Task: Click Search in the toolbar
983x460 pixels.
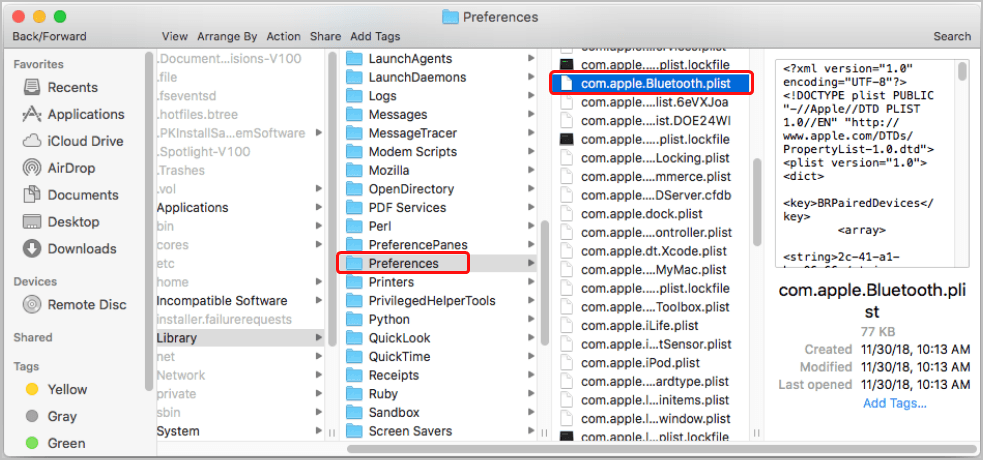Action: (x=952, y=36)
